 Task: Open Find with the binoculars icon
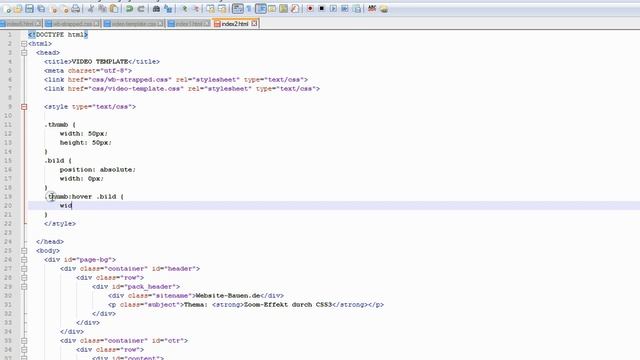point(156,9)
